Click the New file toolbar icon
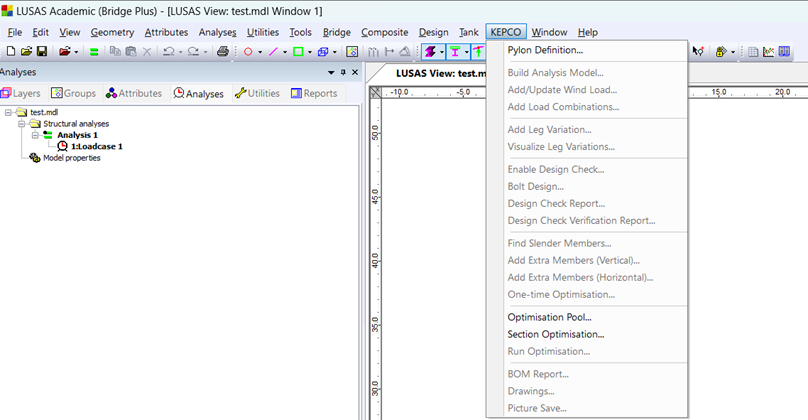The image size is (808, 420). tap(10, 51)
